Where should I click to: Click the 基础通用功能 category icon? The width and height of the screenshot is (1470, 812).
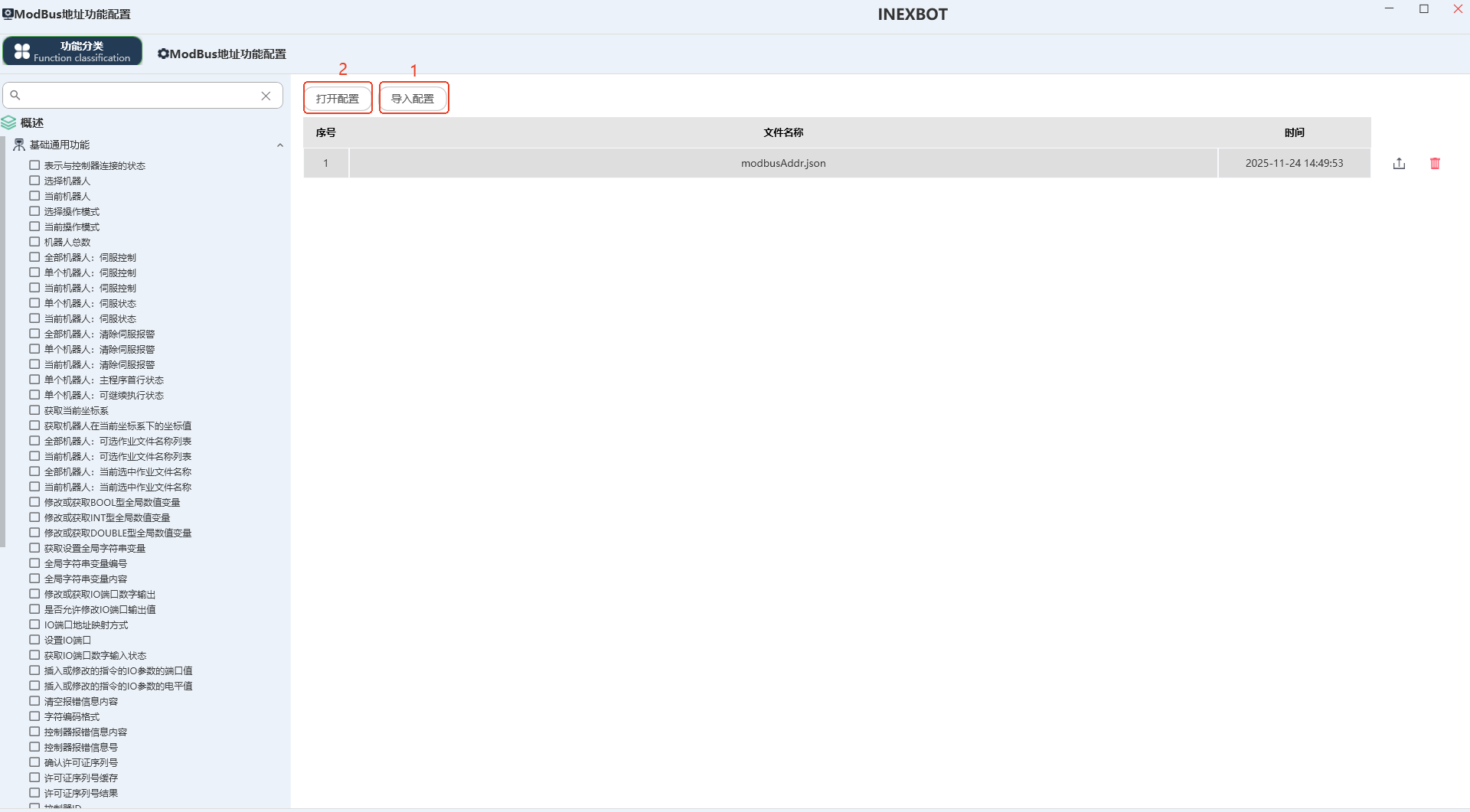(19, 145)
